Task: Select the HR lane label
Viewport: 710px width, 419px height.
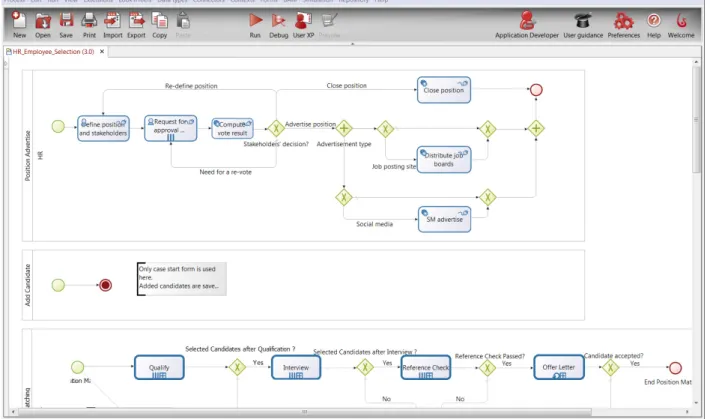Action: [x=40, y=155]
